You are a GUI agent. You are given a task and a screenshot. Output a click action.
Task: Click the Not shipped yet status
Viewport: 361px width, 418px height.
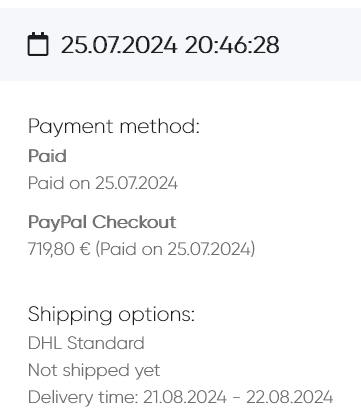[94, 370]
